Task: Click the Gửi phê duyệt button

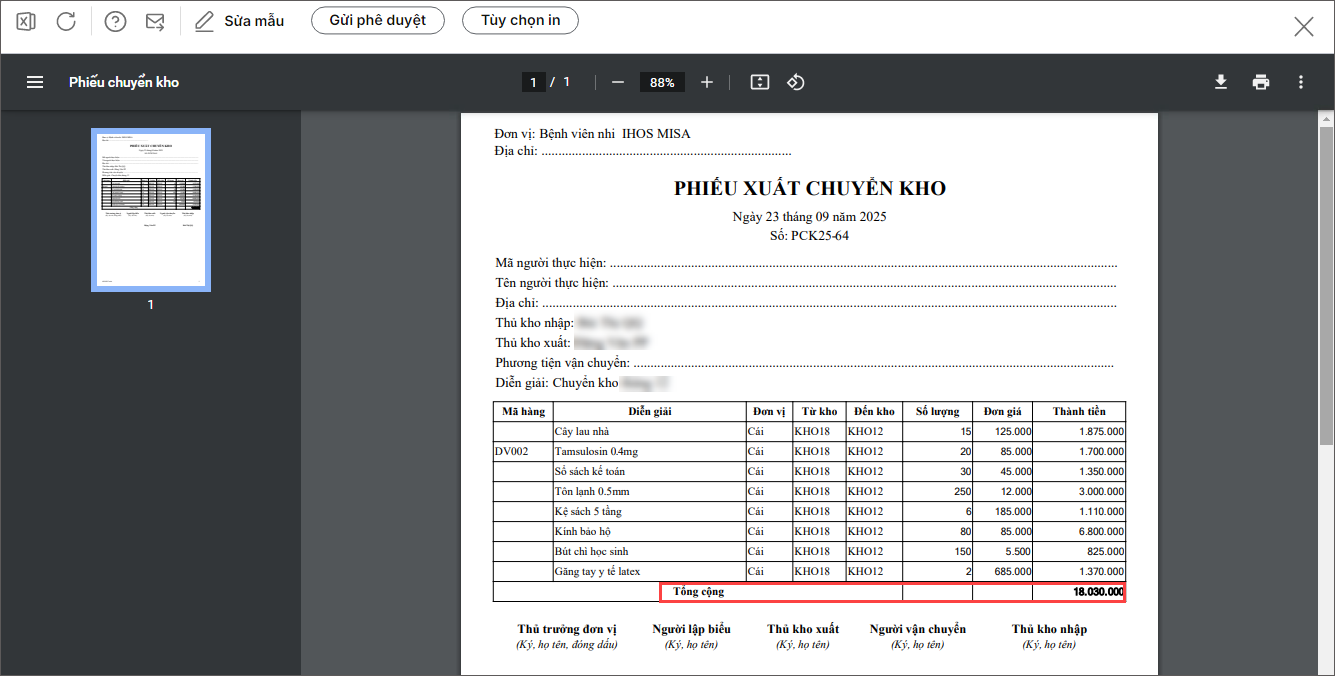Action: point(377,20)
